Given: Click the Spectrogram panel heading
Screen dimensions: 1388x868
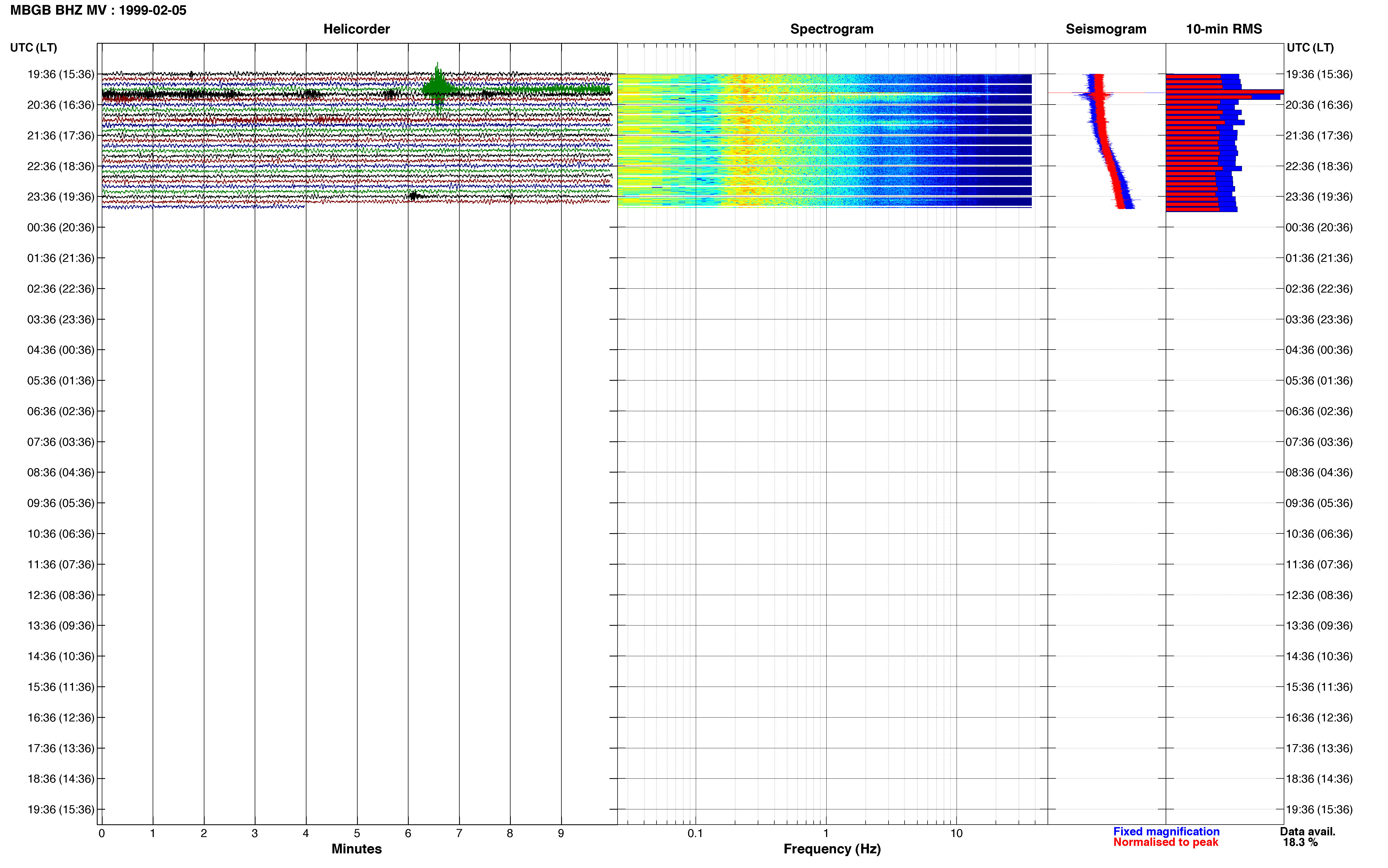Looking at the screenshot, I should pos(832,29).
